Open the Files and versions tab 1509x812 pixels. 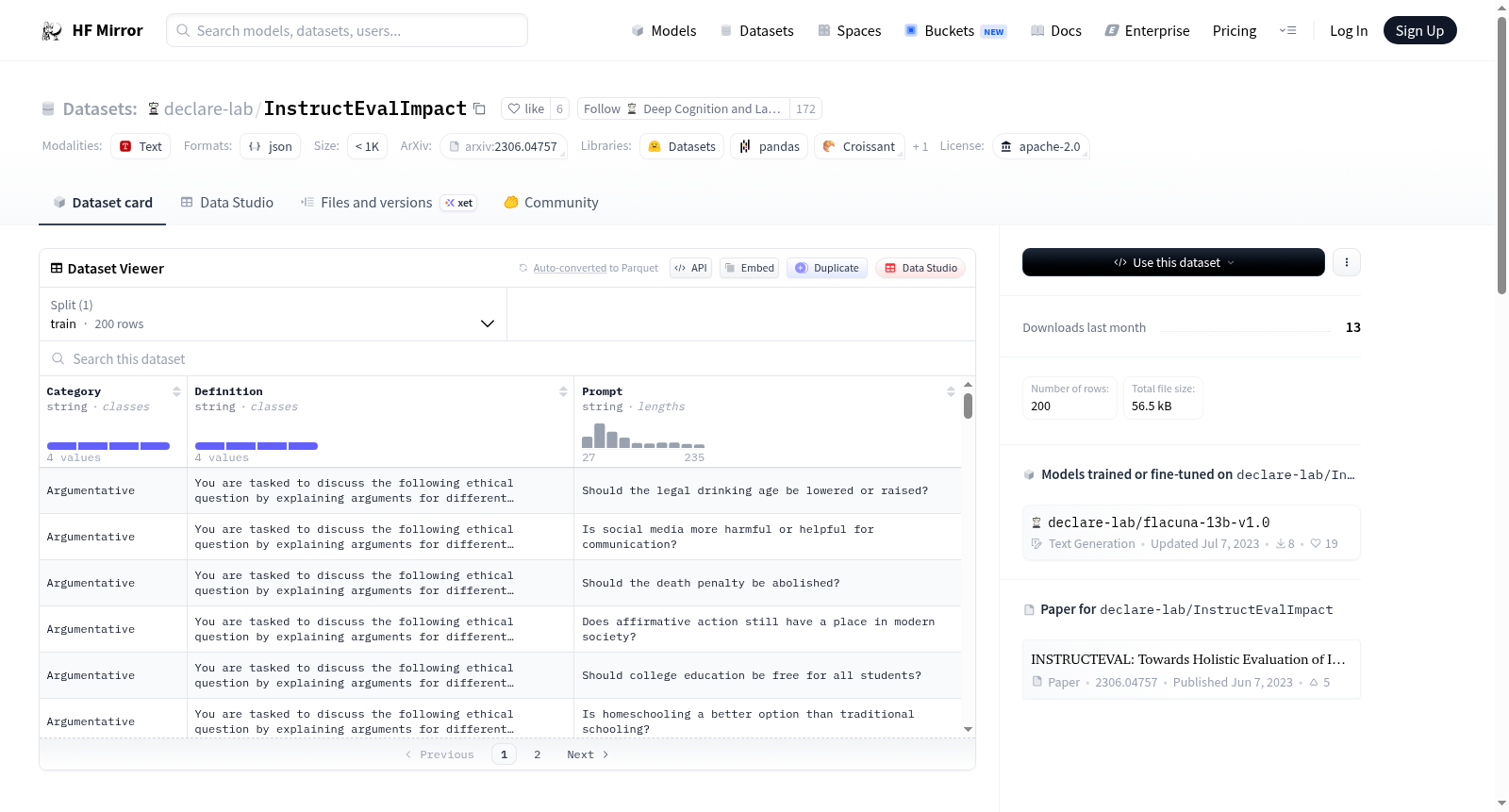click(x=389, y=203)
